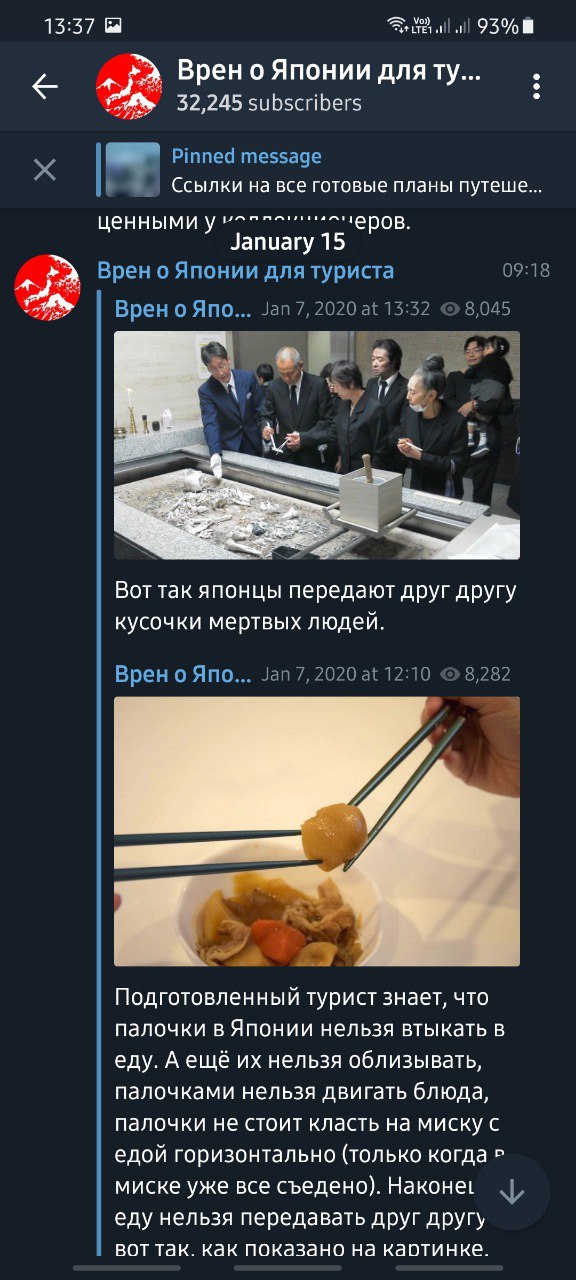This screenshot has width=576, height=1280.
Task: Tap the message sender avatar on left
Action: (47, 288)
